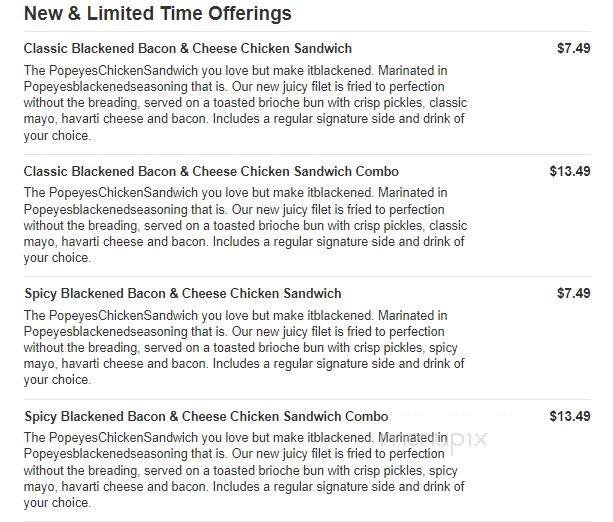Viewport: 613px width, 522px height.
Task: Open Classic Blackened Bacon & Cheese Chicken Sandwich
Action: pyautogui.click(x=187, y=48)
